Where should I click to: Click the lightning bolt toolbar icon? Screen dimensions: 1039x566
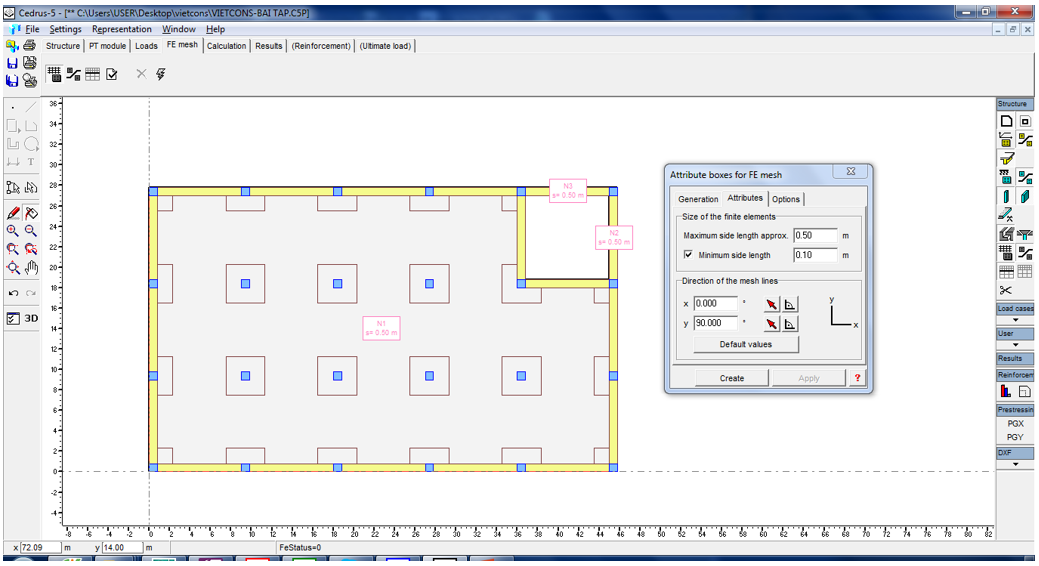click(x=160, y=74)
